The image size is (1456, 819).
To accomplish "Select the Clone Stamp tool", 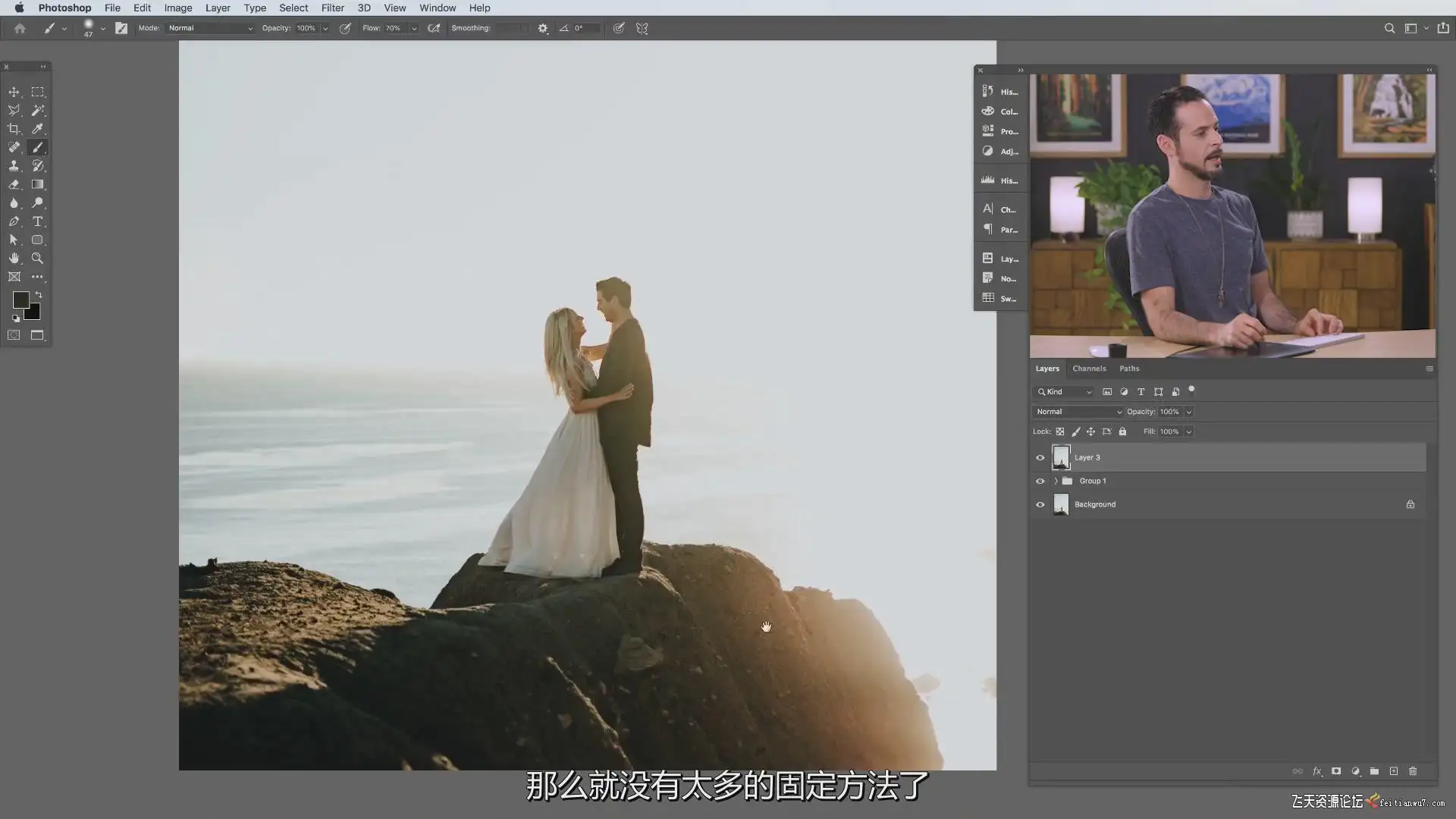I will [14, 166].
